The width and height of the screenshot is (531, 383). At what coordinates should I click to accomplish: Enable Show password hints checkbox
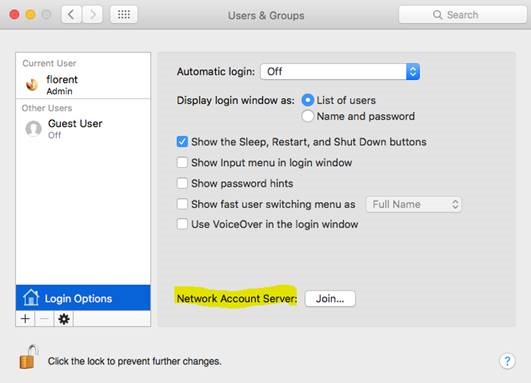click(x=182, y=183)
